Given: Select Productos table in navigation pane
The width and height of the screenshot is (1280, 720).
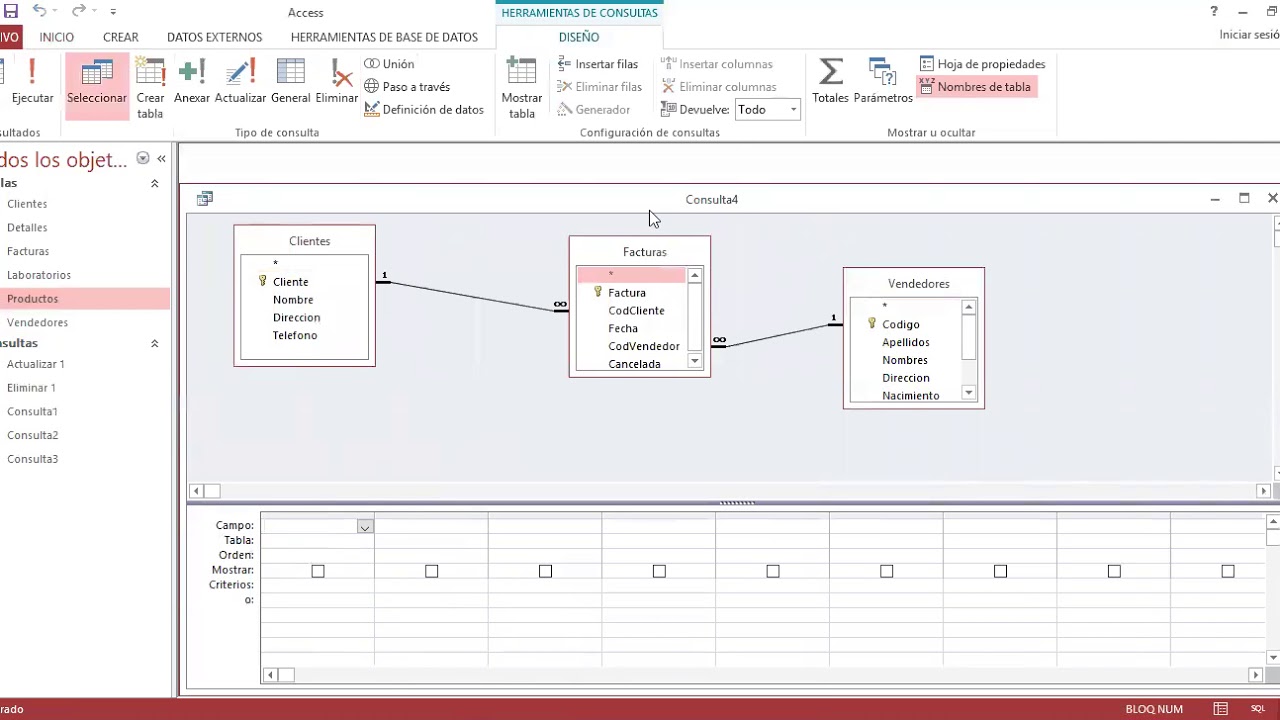Looking at the screenshot, I should pos(32,299).
